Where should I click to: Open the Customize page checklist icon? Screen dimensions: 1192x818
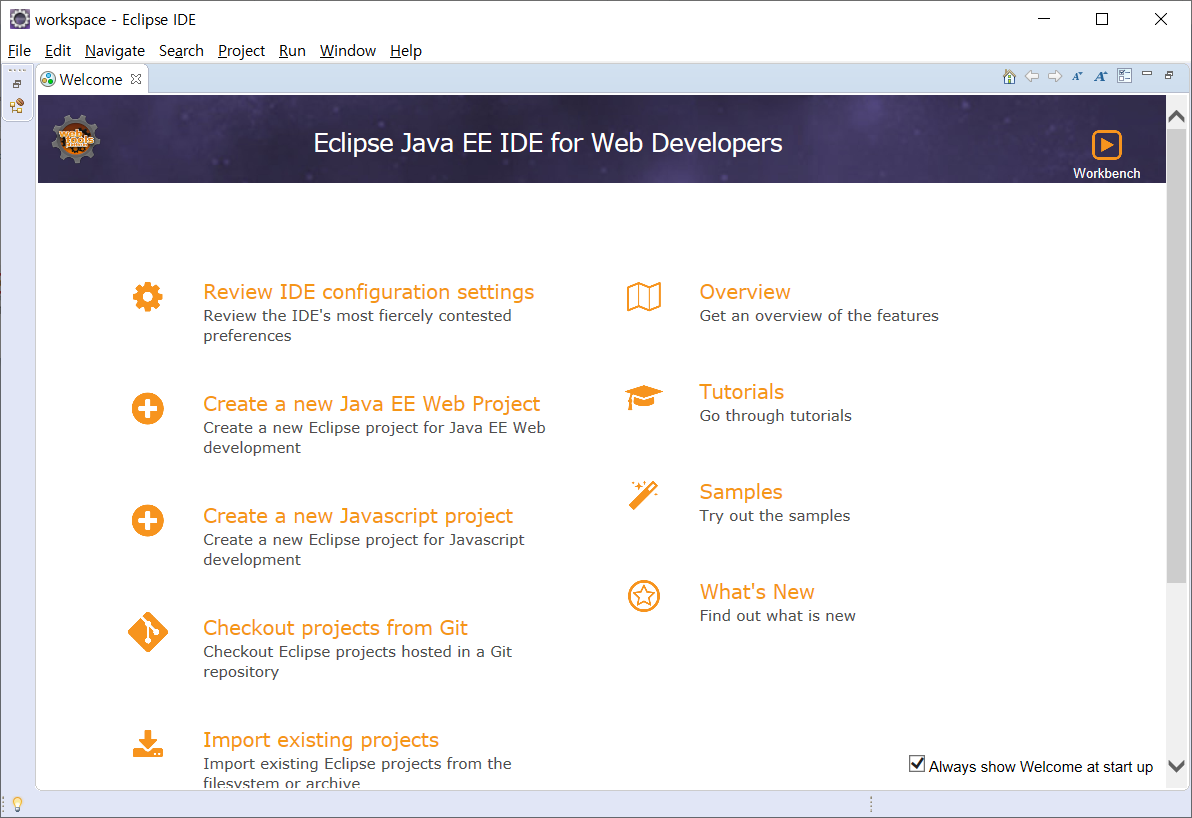1124,76
